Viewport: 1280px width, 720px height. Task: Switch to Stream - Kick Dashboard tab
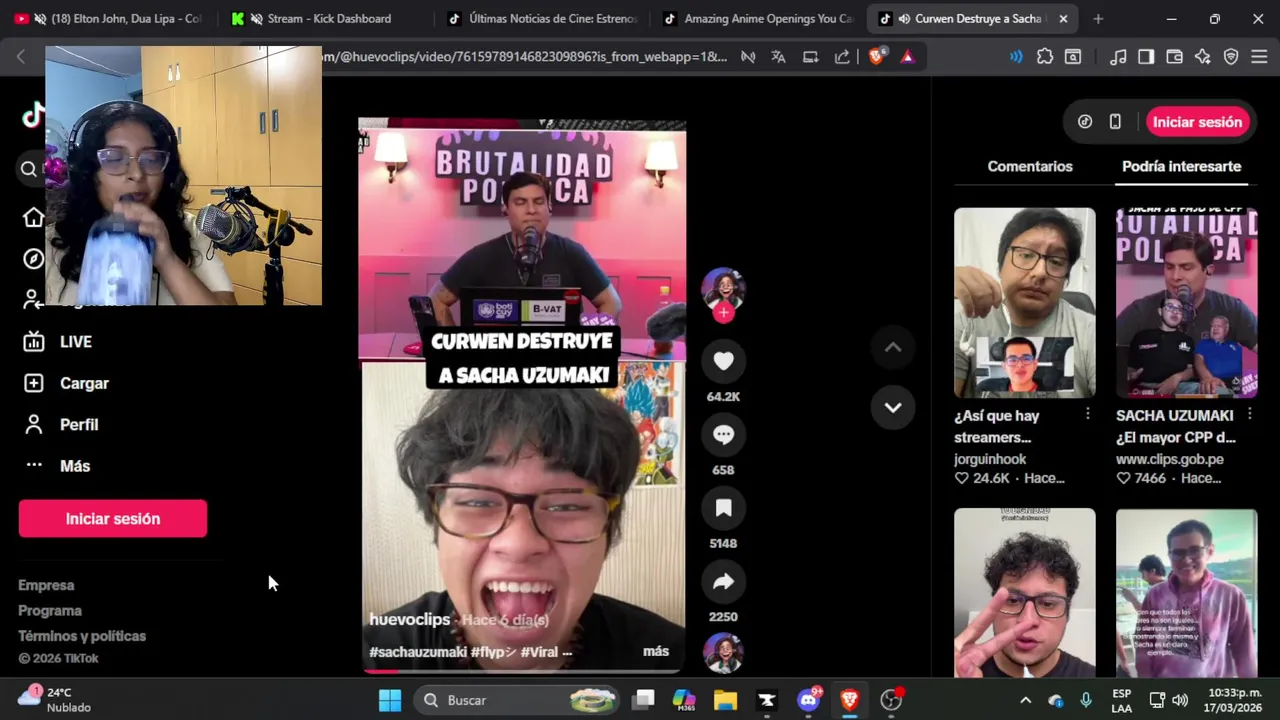click(320, 19)
